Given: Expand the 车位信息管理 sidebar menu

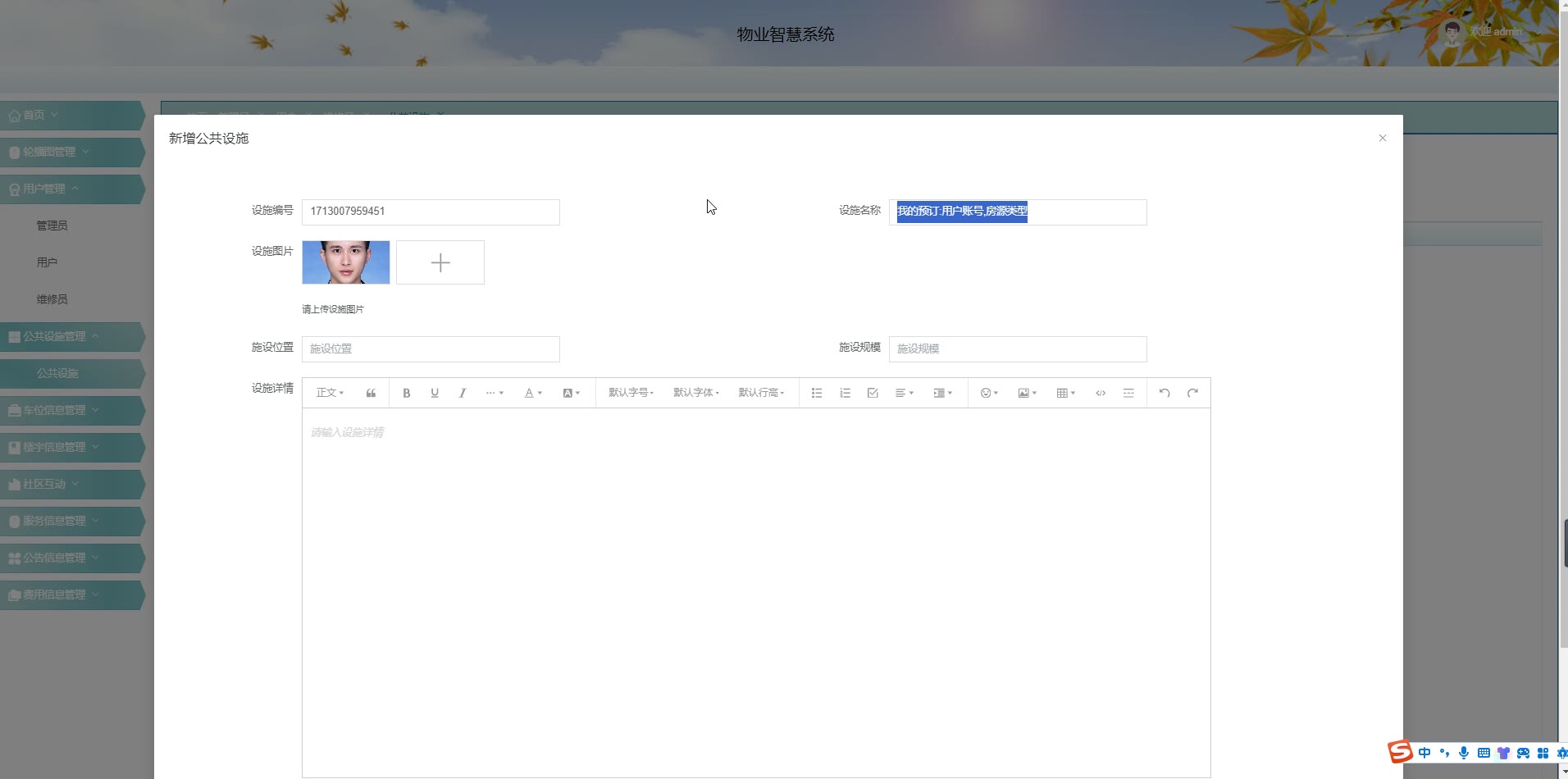Looking at the screenshot, I should coord(72,410).
